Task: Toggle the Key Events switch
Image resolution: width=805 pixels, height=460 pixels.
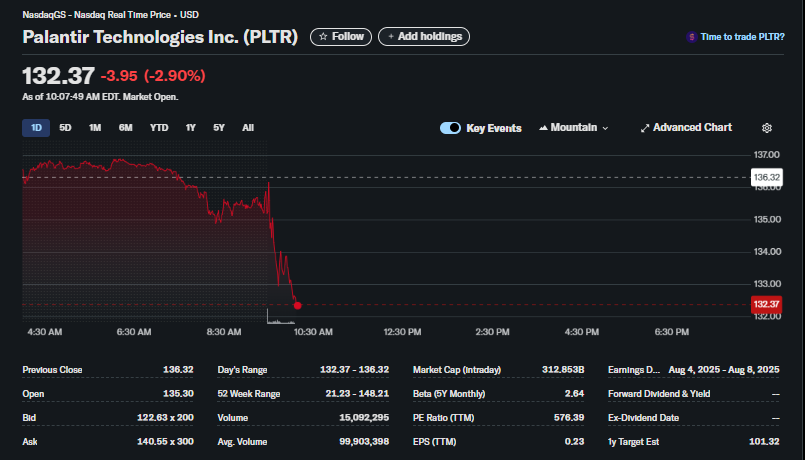Action: point(450,128)
